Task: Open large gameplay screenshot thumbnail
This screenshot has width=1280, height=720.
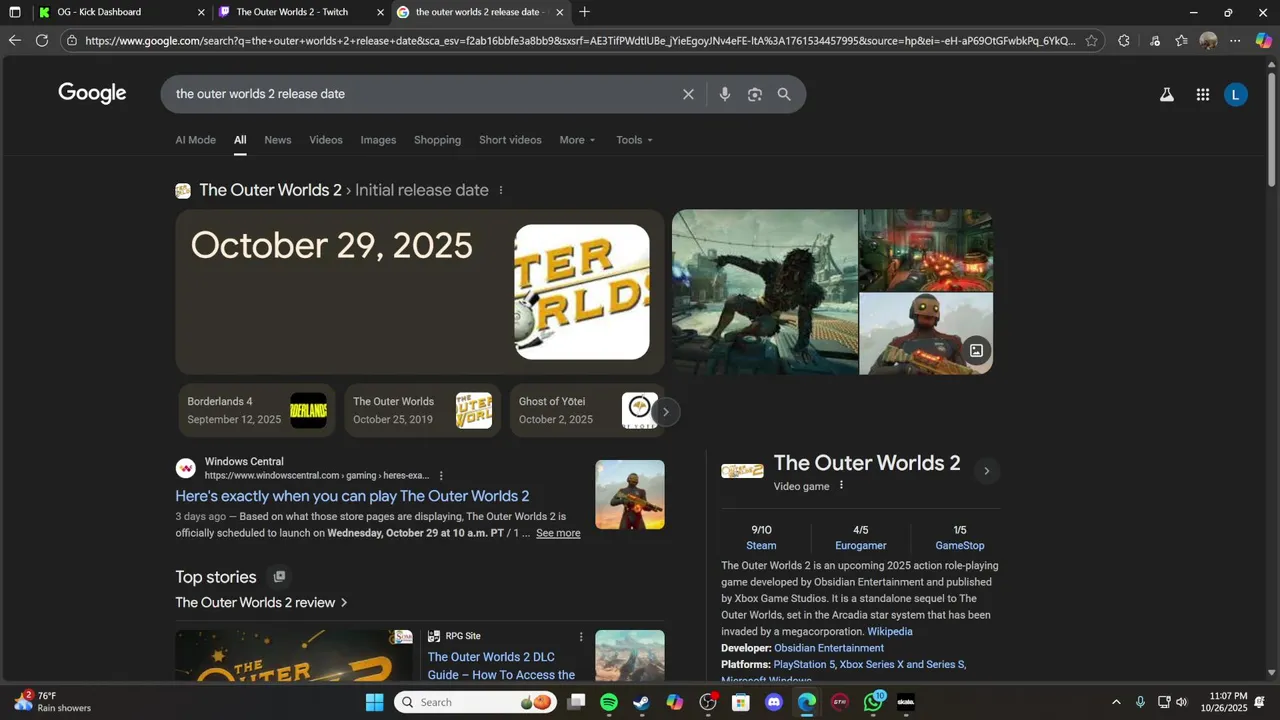Action: click(x=765, y=292)
